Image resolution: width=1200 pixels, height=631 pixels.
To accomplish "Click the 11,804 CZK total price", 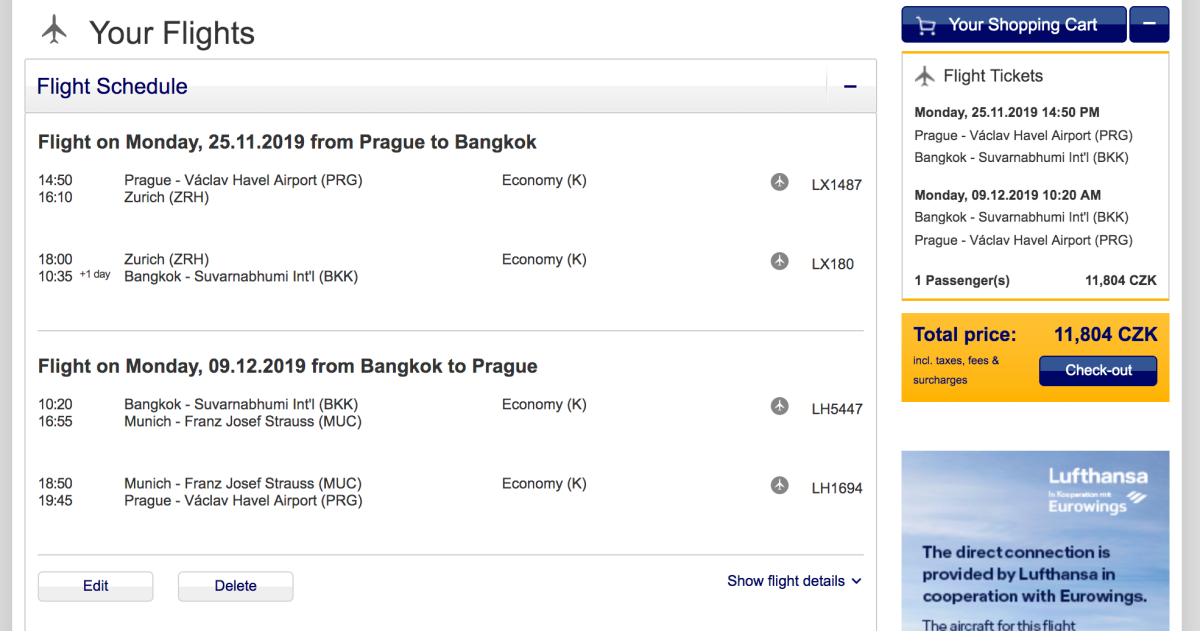I will [x=1105, y=335].
